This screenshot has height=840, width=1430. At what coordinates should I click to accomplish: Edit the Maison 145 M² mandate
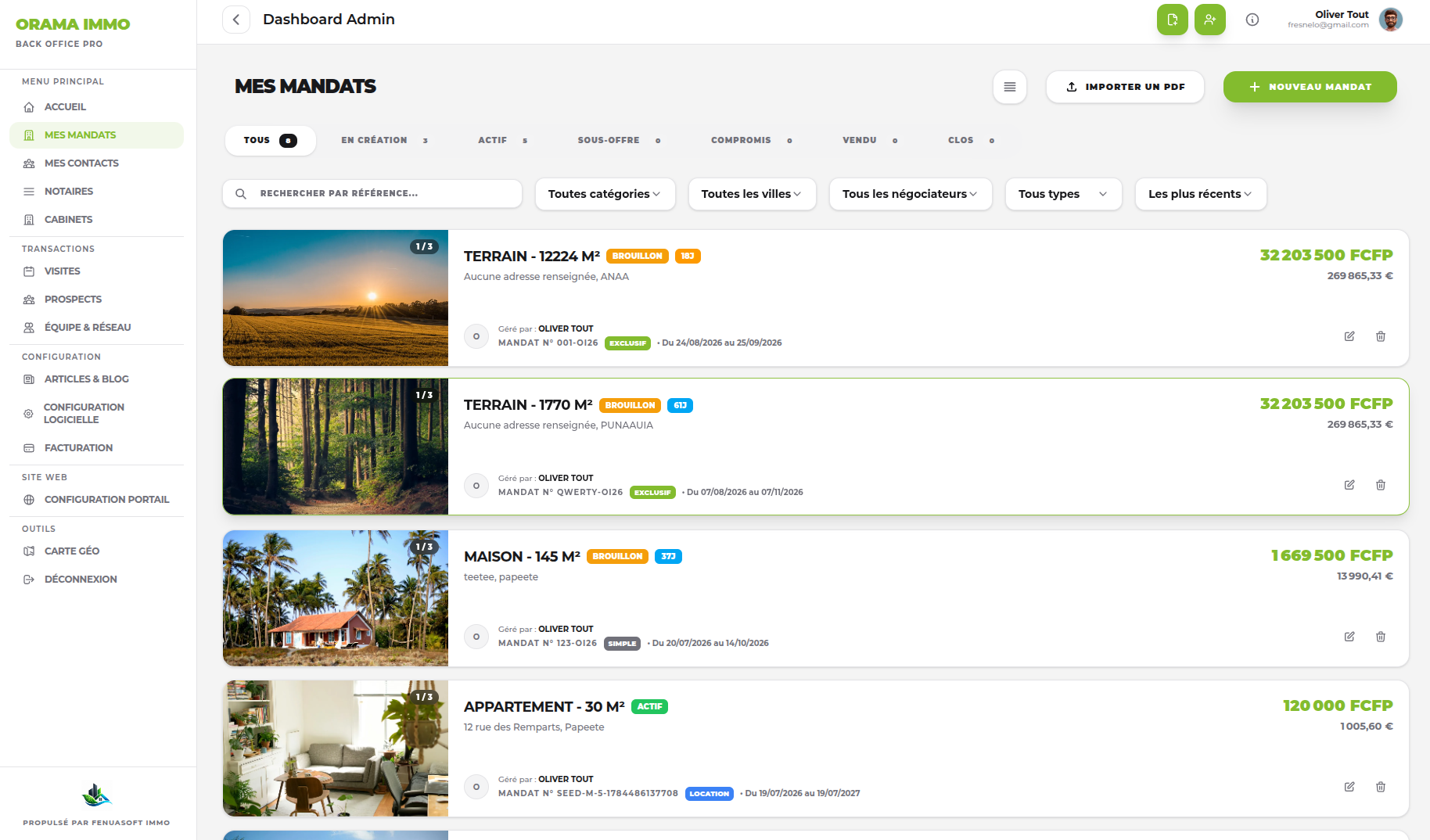coord(1349,637)
